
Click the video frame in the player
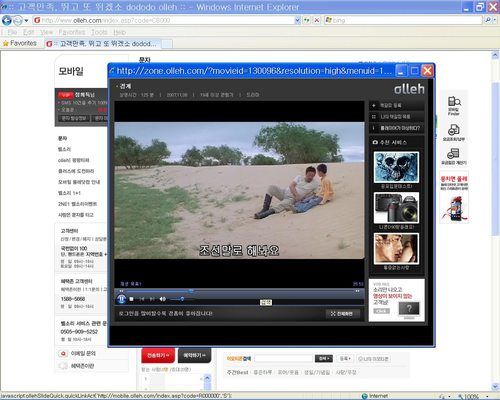(239, 190)
